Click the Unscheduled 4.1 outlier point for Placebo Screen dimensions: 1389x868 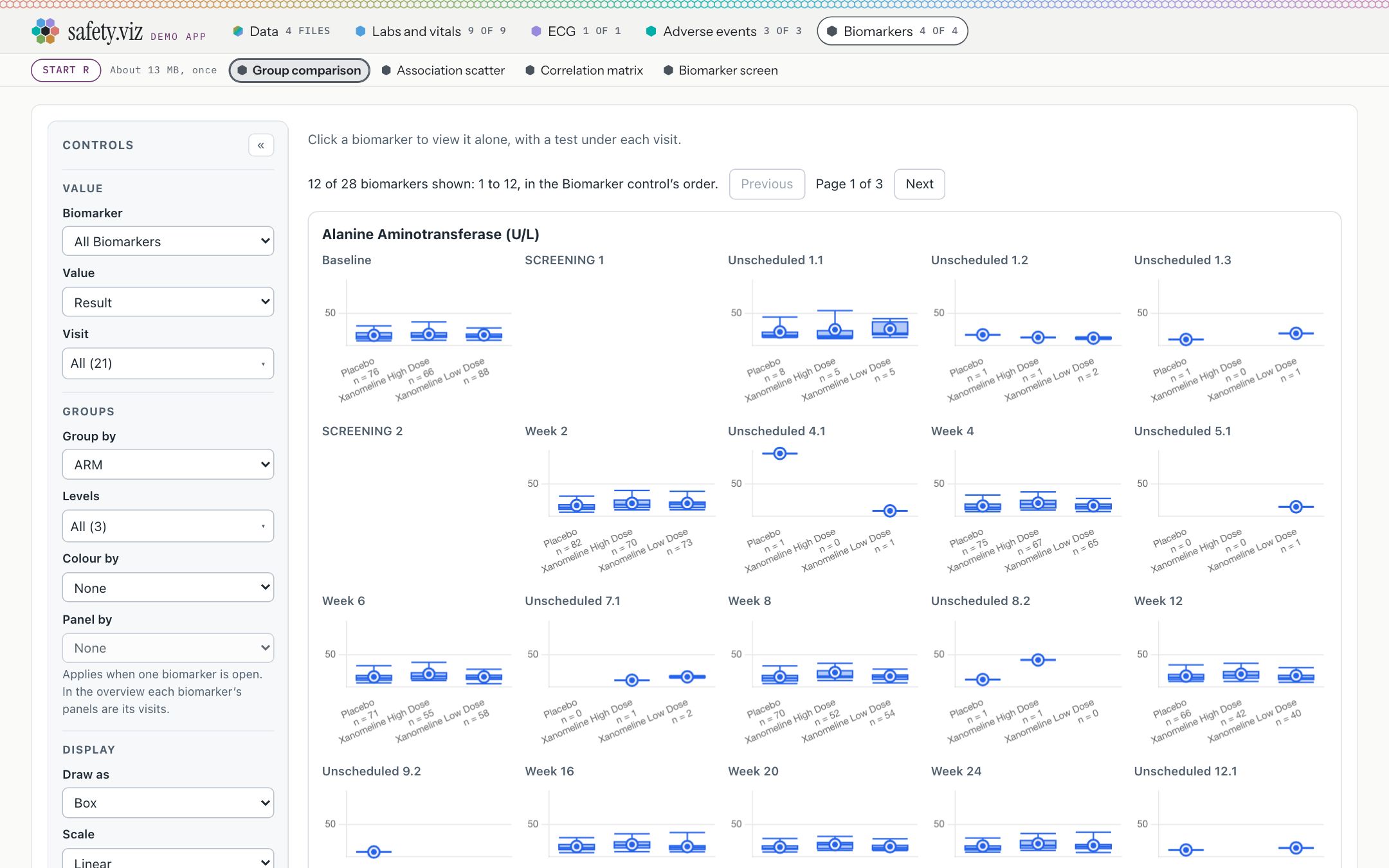780,453
